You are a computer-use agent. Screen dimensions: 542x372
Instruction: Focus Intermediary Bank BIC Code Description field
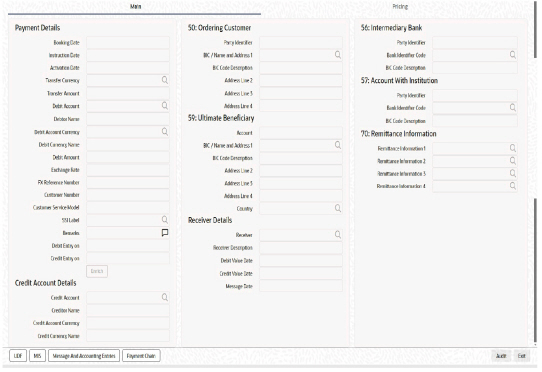click(475, 68)
